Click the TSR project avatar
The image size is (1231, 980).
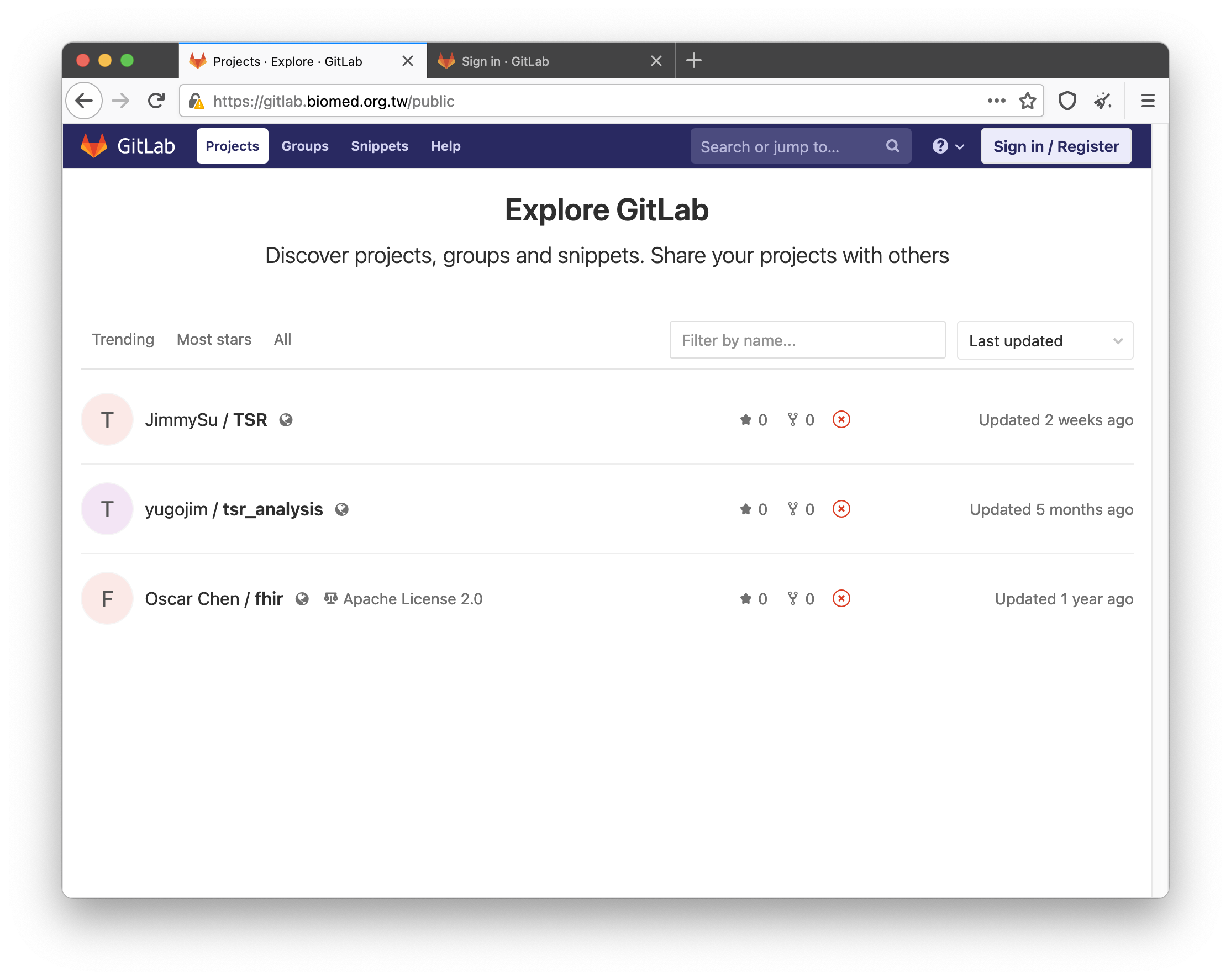(107, 420)
